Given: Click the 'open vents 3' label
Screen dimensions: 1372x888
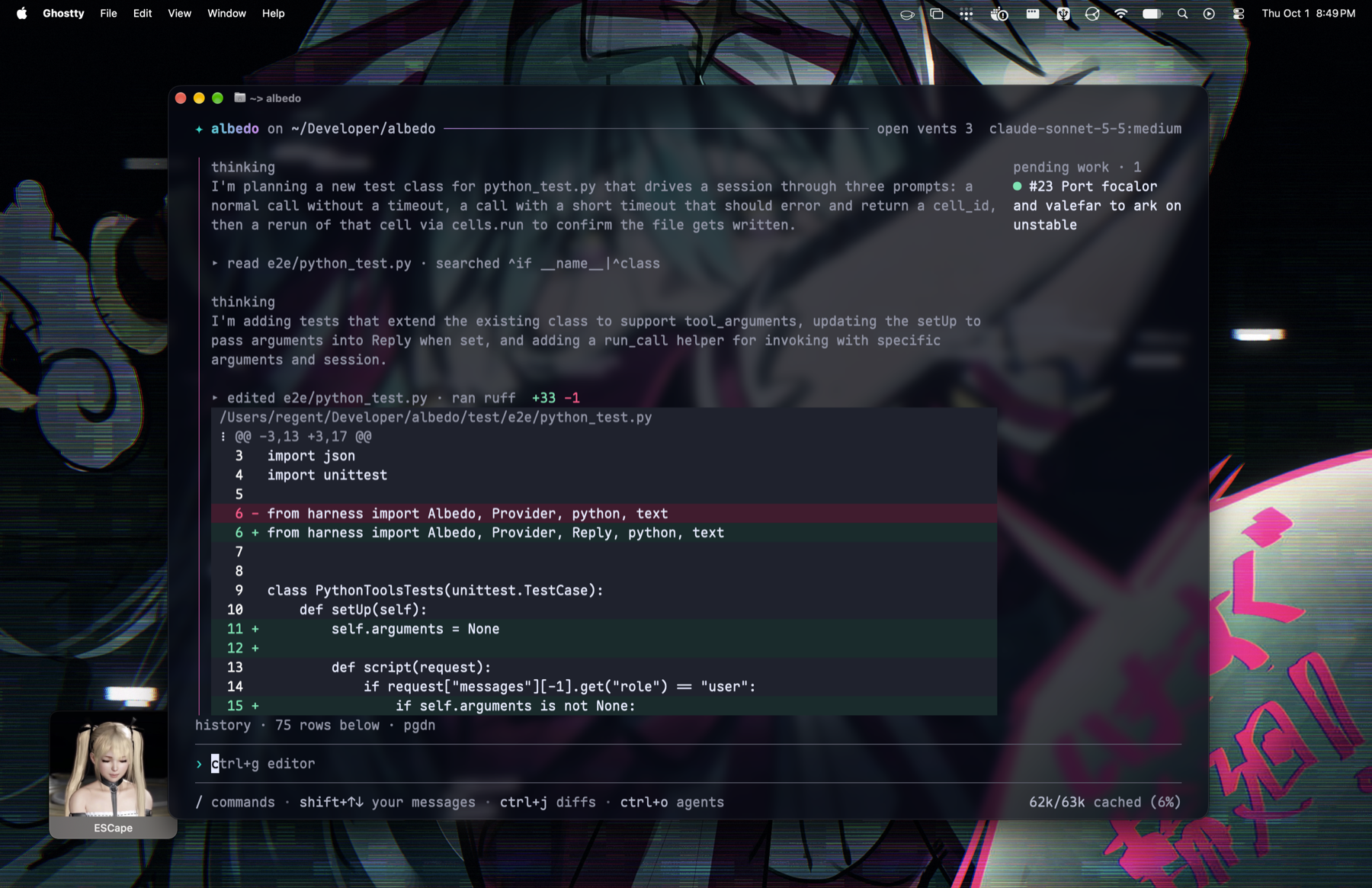Looking at the screenshot, I should (925, 129).
